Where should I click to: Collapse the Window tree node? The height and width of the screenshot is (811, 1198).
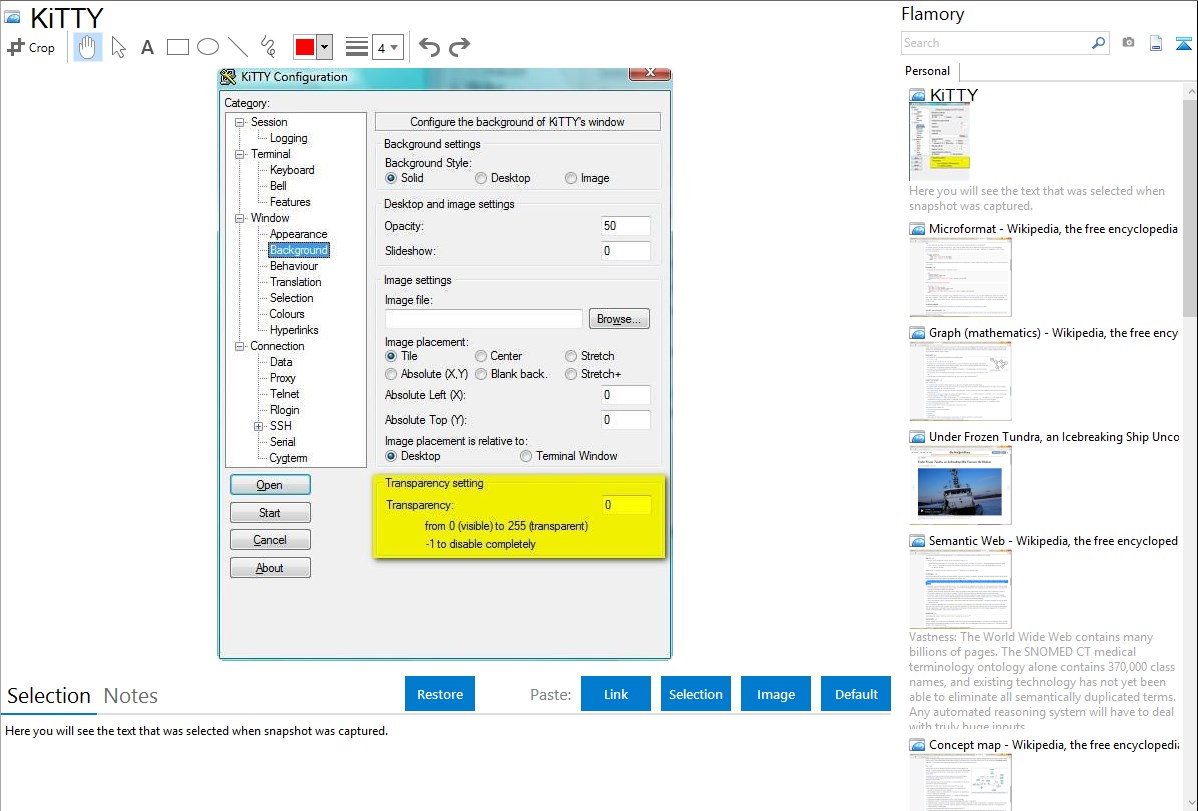[239, 219]
